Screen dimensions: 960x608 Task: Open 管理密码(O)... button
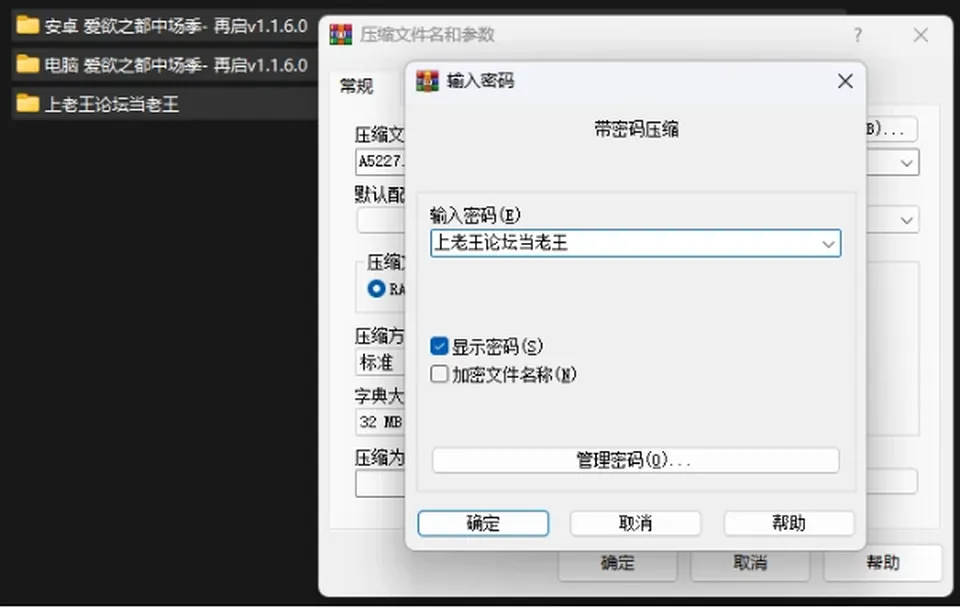[636, 460]
